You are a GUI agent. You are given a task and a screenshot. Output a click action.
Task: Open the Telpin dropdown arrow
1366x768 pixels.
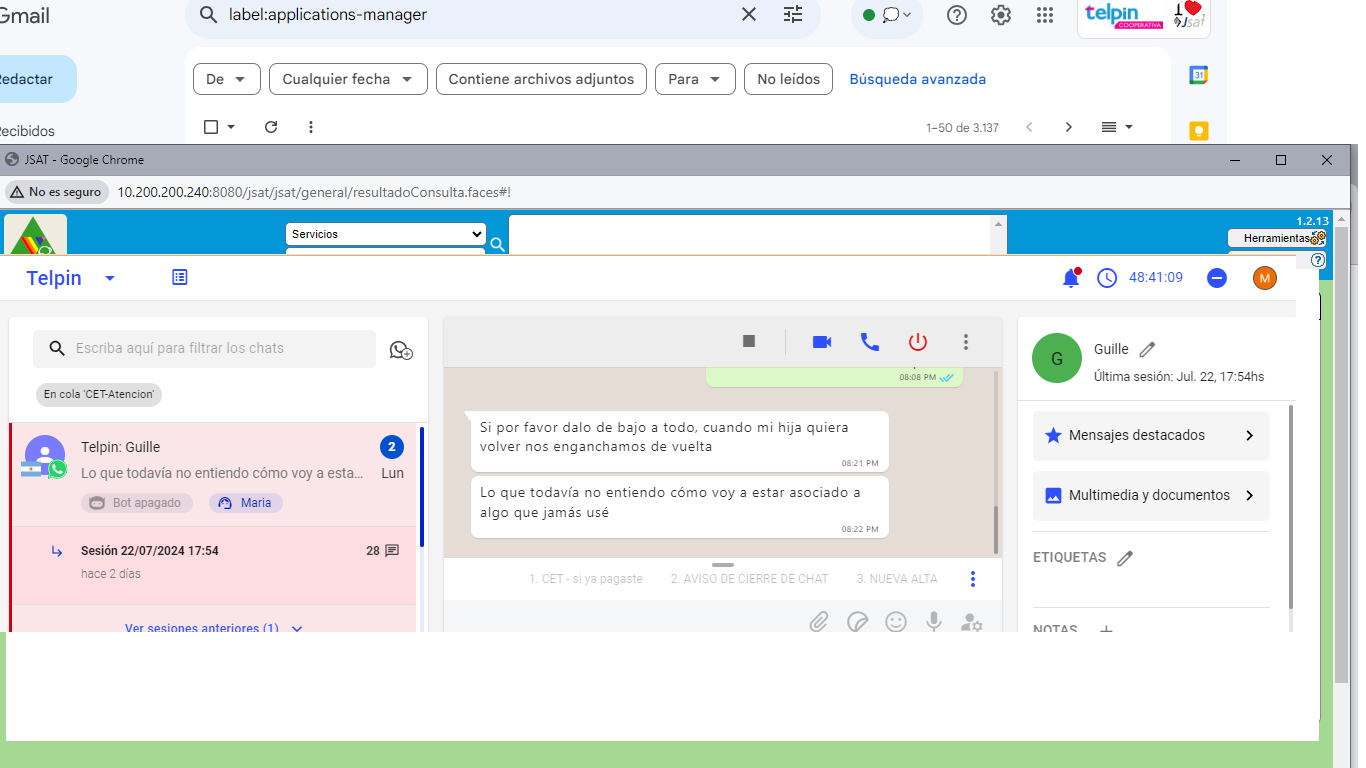pos(110,278)
